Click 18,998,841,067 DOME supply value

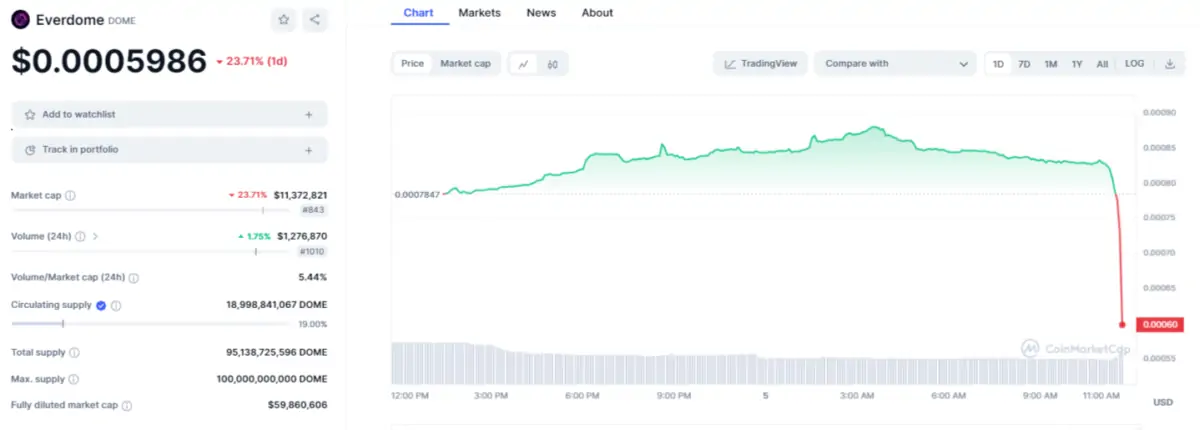[x=277, y=305]
